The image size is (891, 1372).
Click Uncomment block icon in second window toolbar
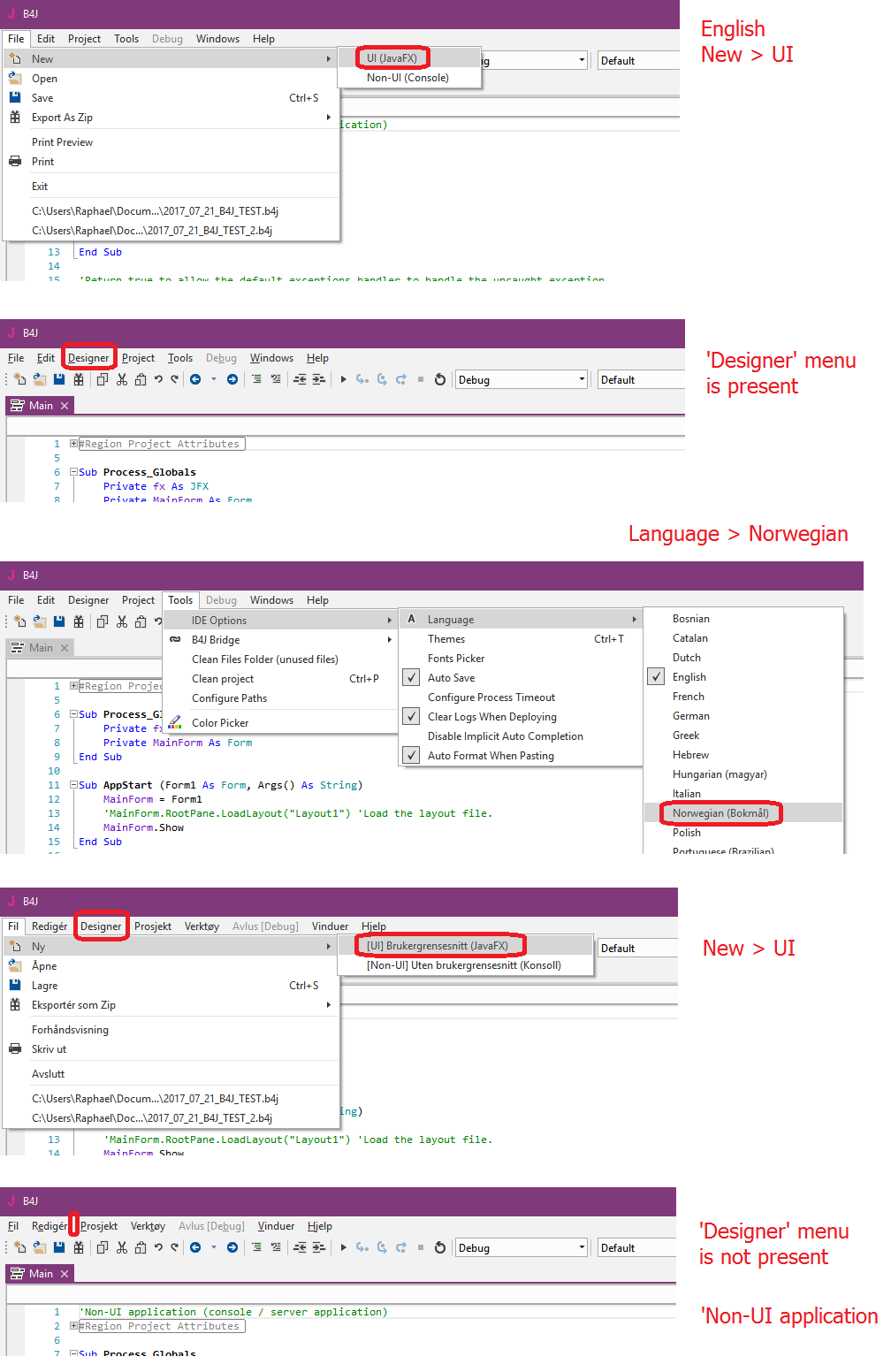[x=276, y=379]
